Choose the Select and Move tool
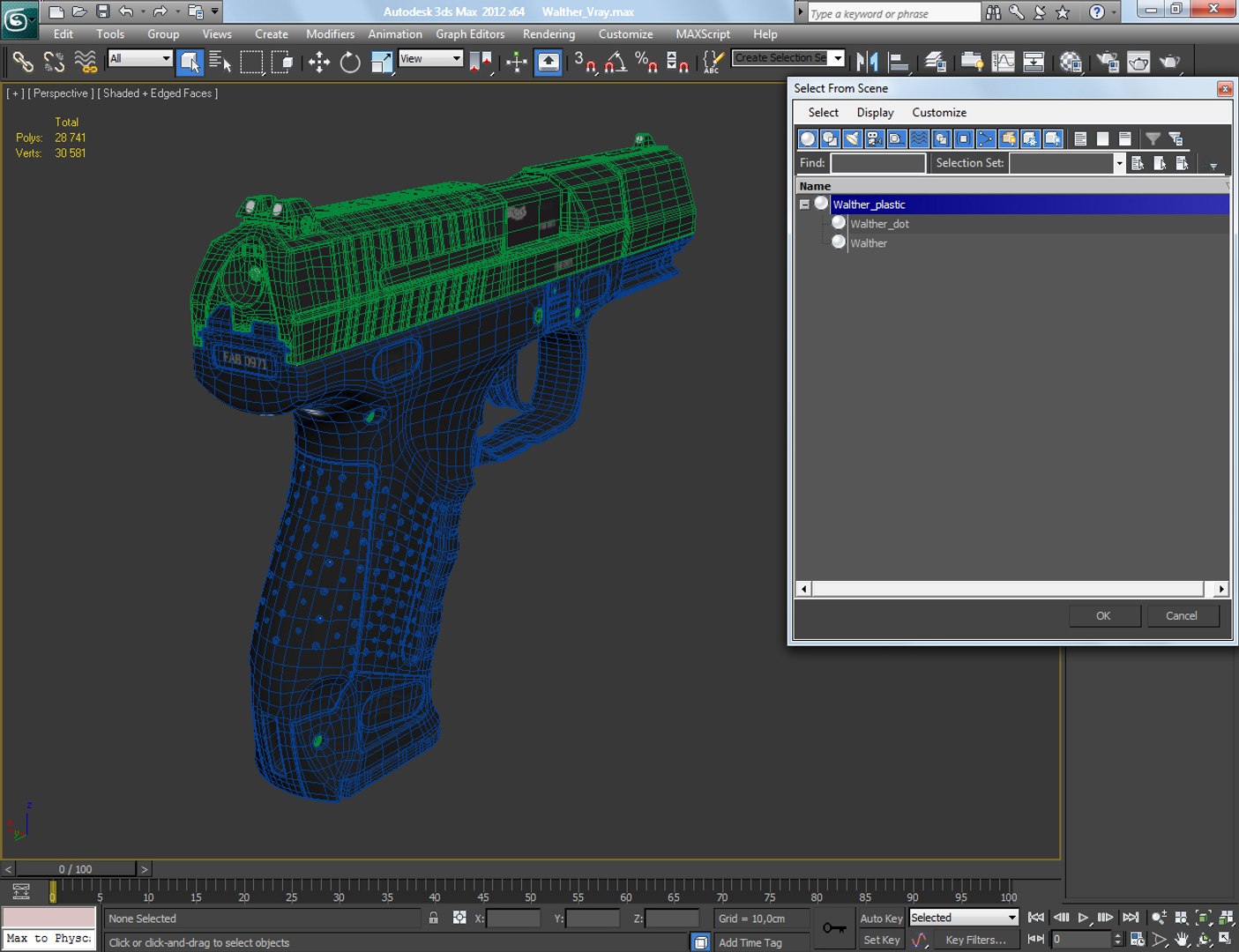The width and height of the screenshot is (1239, 952). point(318,62)
